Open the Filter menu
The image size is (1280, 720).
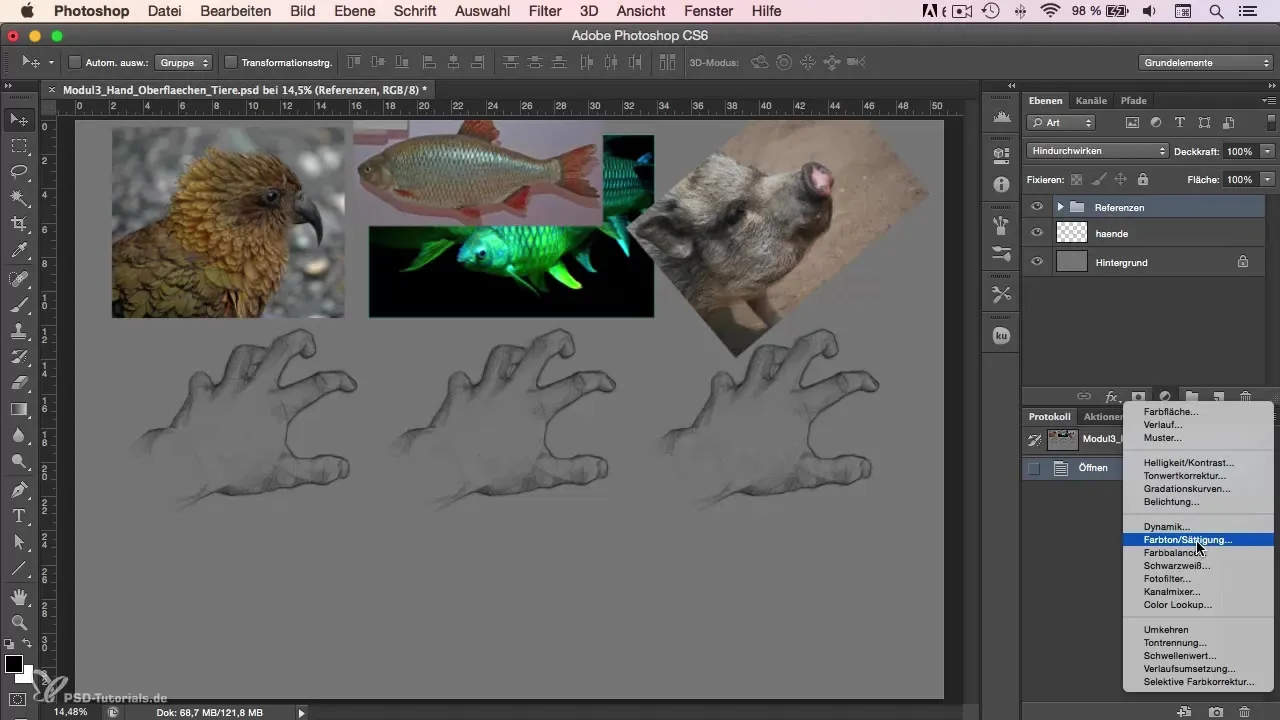click(545, 11)
